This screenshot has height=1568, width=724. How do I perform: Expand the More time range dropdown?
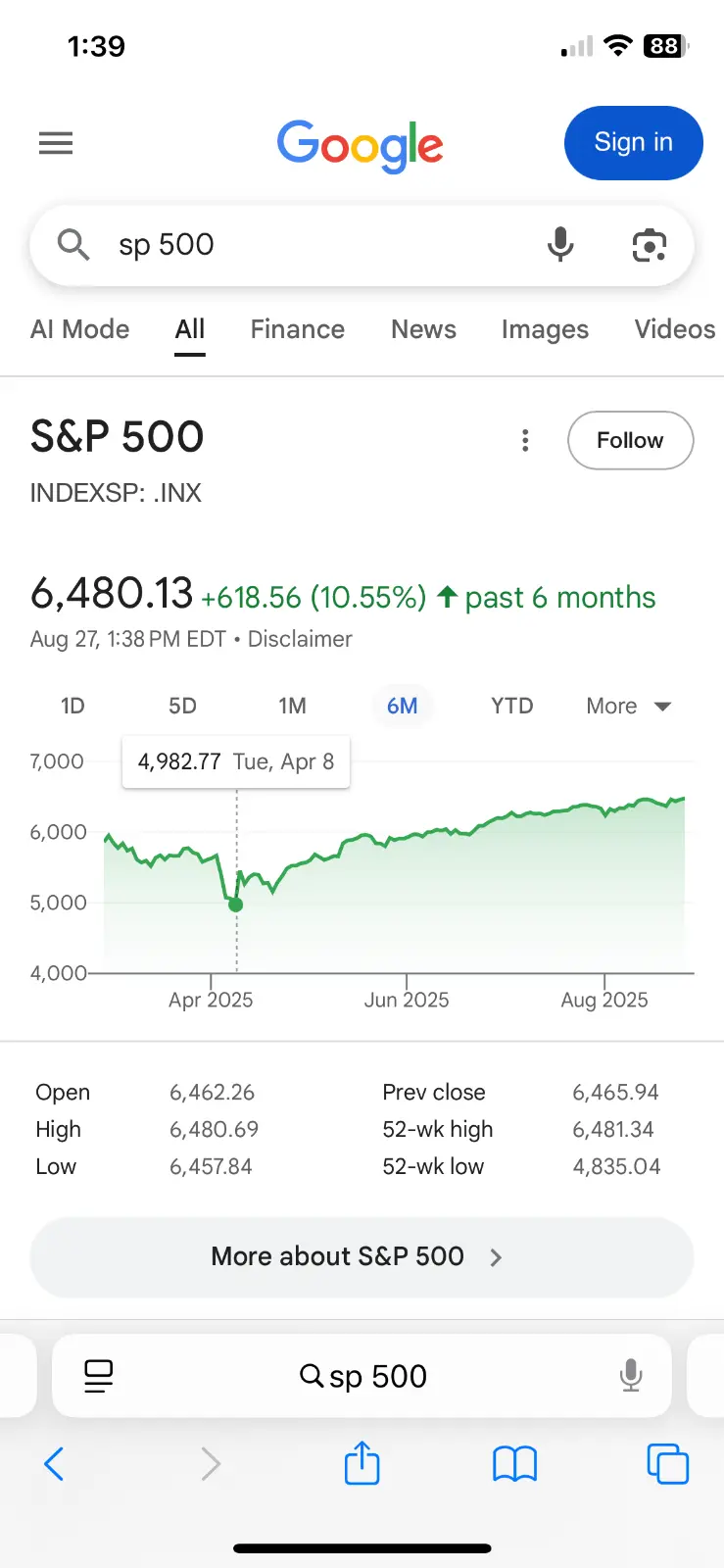(628, 706)
